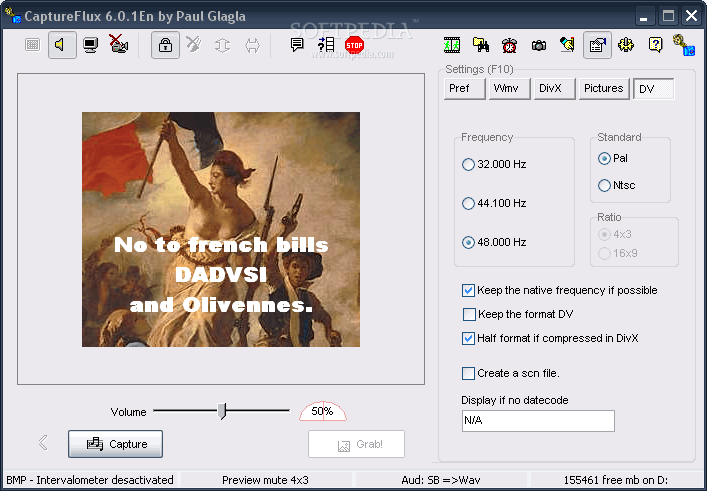Toggle the padlock lock button
The width and height of the screenshot is (707, 491).
(165, 45)
